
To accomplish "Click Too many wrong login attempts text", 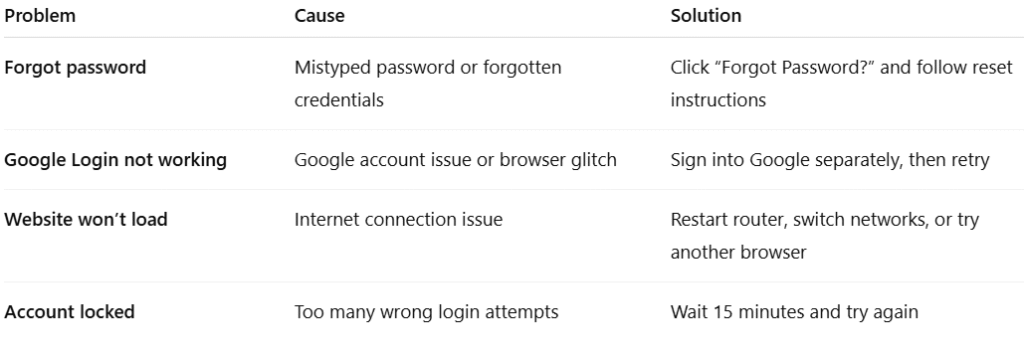I will coord(426,312).
